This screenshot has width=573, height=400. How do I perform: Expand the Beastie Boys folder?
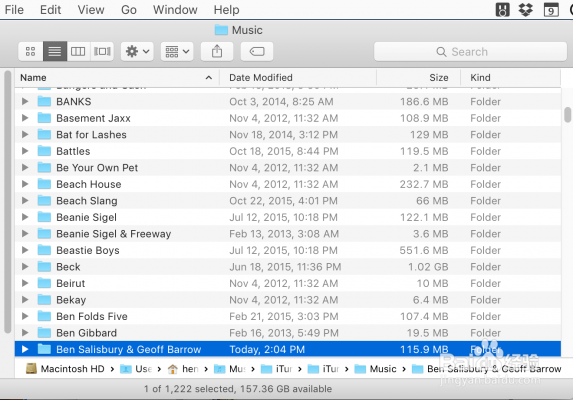(x=25, y=250)
